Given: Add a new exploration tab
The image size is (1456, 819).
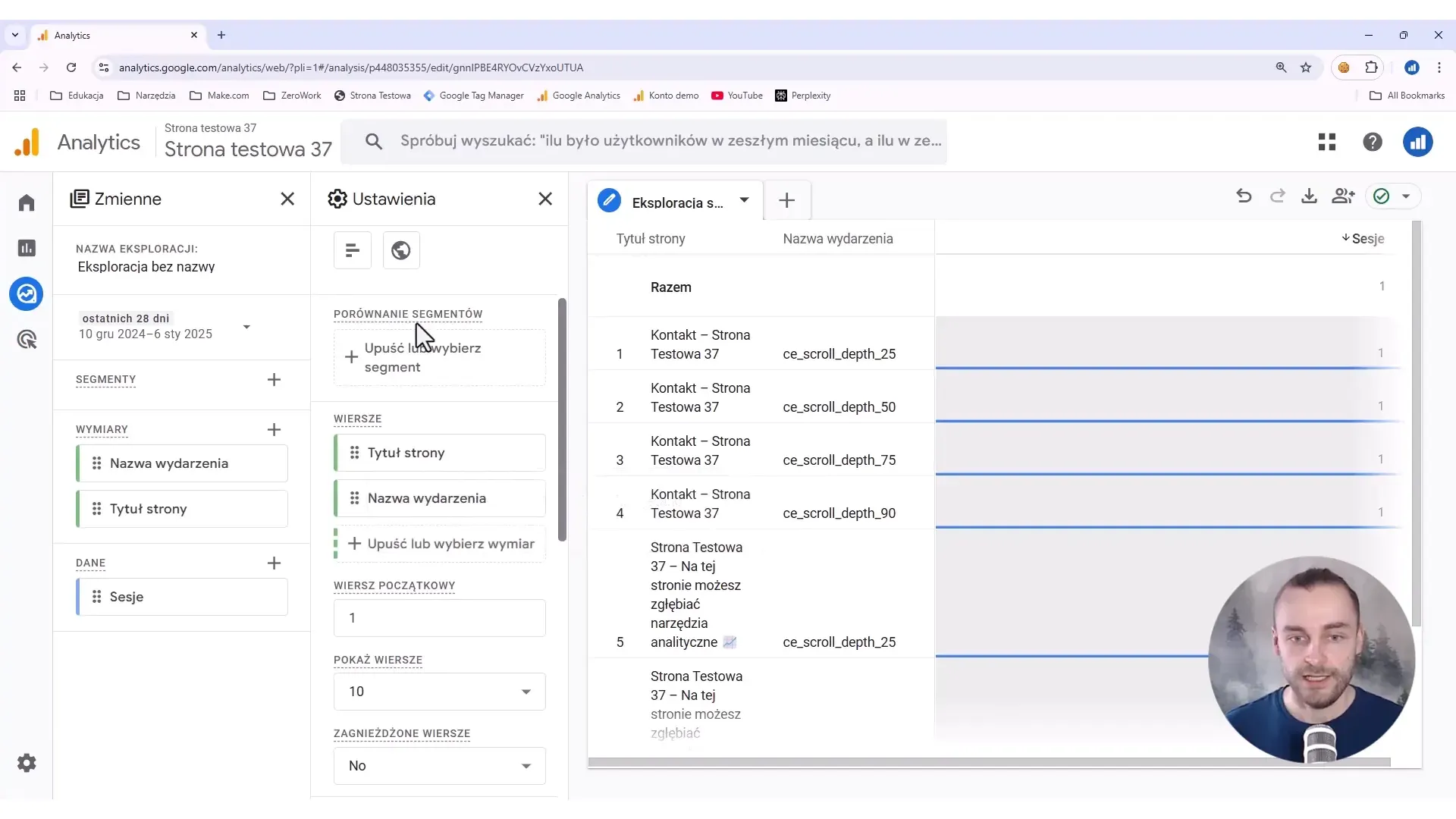Looking at the screenshot, I should 787,200.
